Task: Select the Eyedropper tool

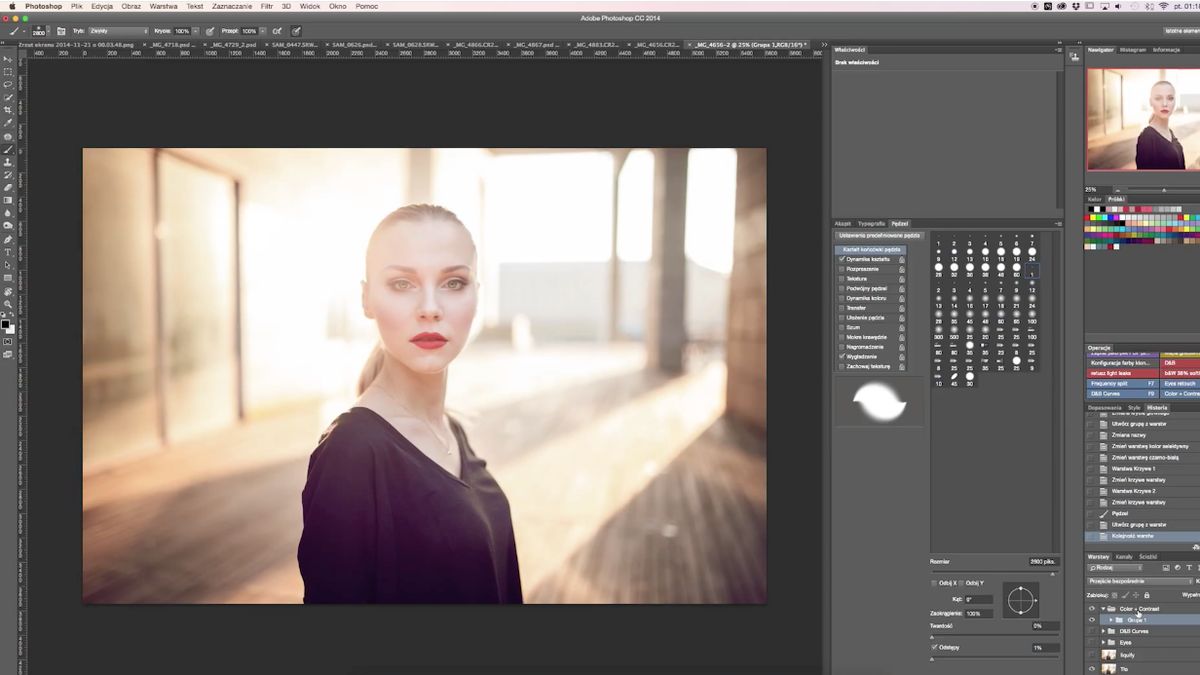Action: pyautogui.click(x=8, y=123)
